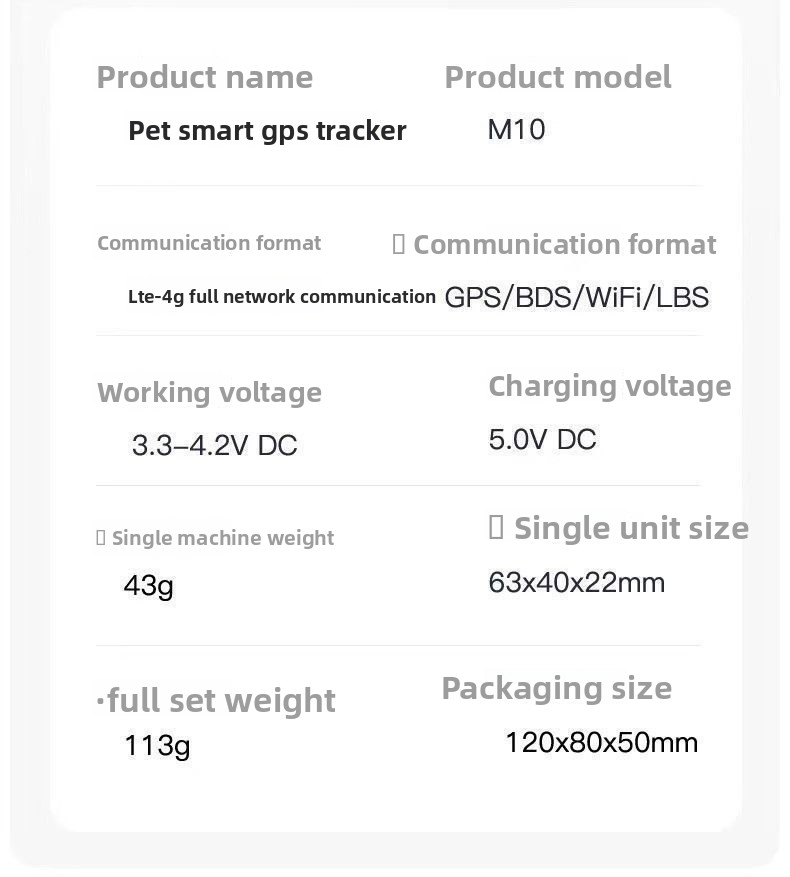
Task: Select "Lte-4g full network communication" text
Action: point(282,297)
